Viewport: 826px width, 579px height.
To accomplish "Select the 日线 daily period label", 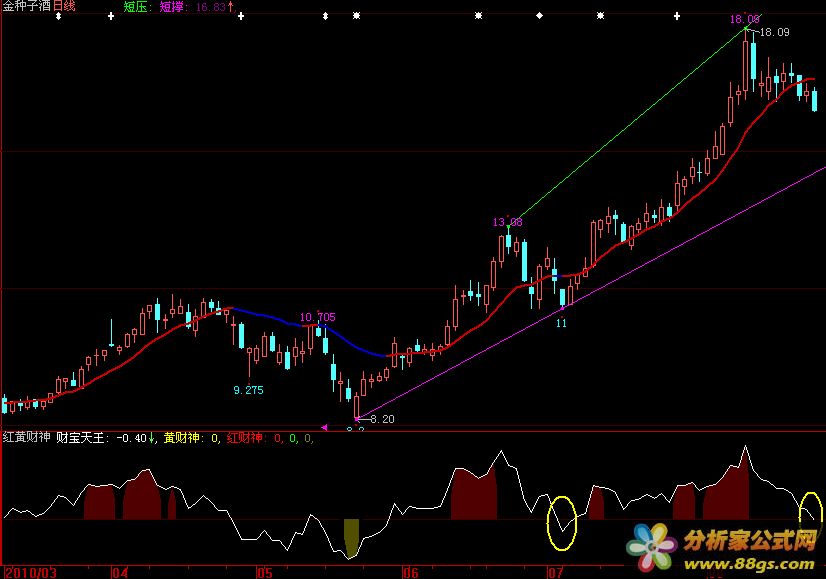I will pyautogui.click(x=64, y=6).
